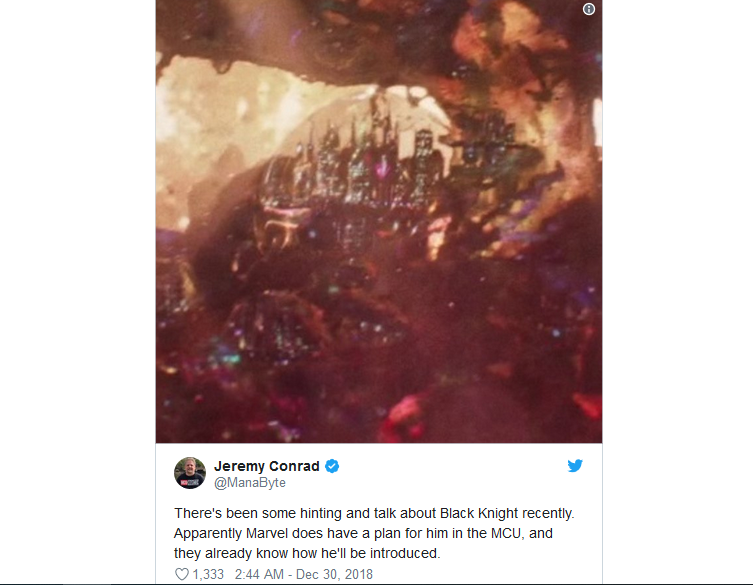Open the embedded tweet image
This screenshot has height=585, width=753.
[379, 221]
